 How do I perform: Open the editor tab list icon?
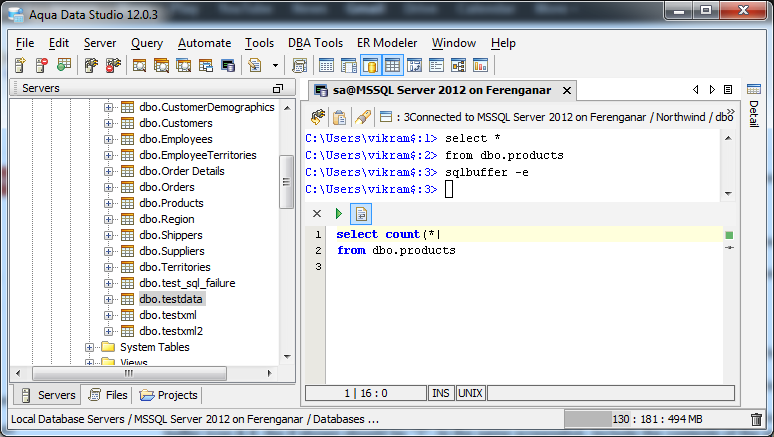pyautogui.click(x=728, y=89)
